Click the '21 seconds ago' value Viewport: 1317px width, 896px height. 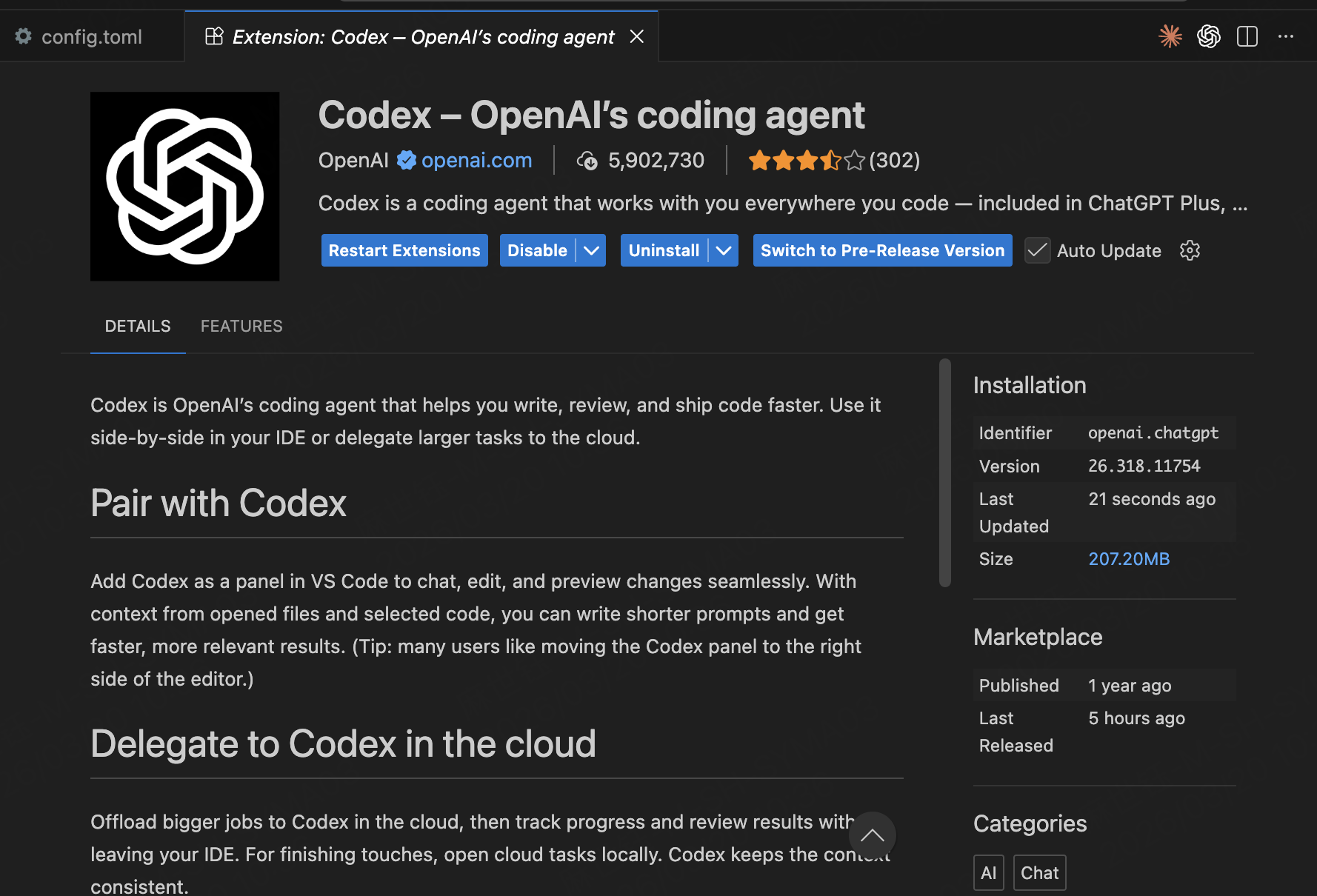1152,499
